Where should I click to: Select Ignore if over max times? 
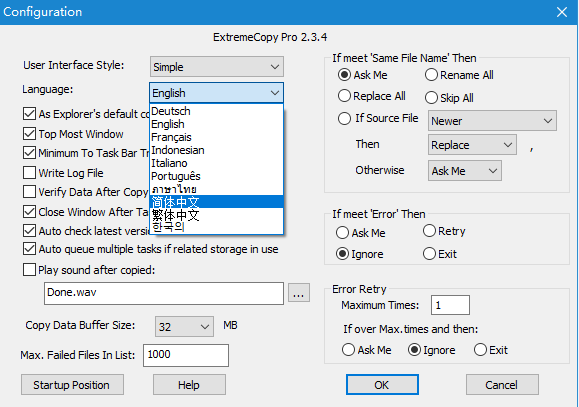(414, 350)
